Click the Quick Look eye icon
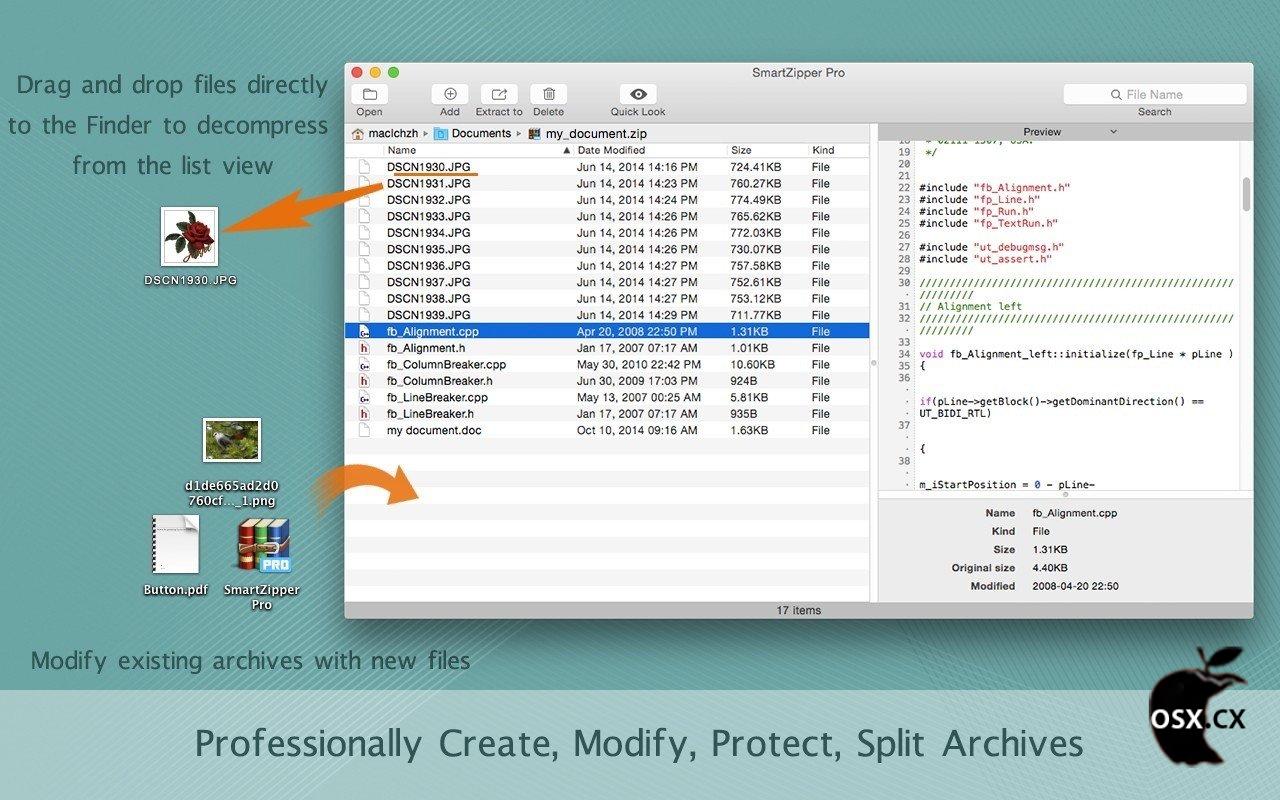 tap(638, 94)
